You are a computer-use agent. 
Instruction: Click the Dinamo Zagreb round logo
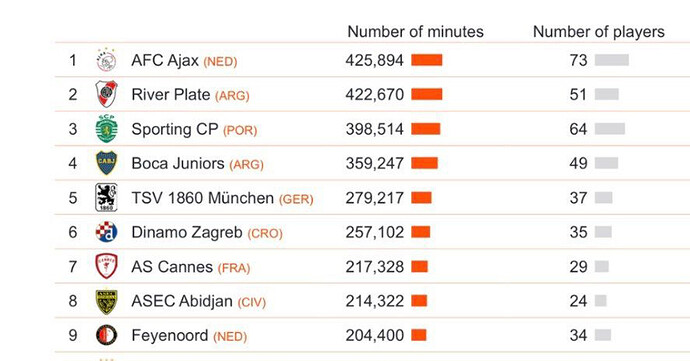106,232
